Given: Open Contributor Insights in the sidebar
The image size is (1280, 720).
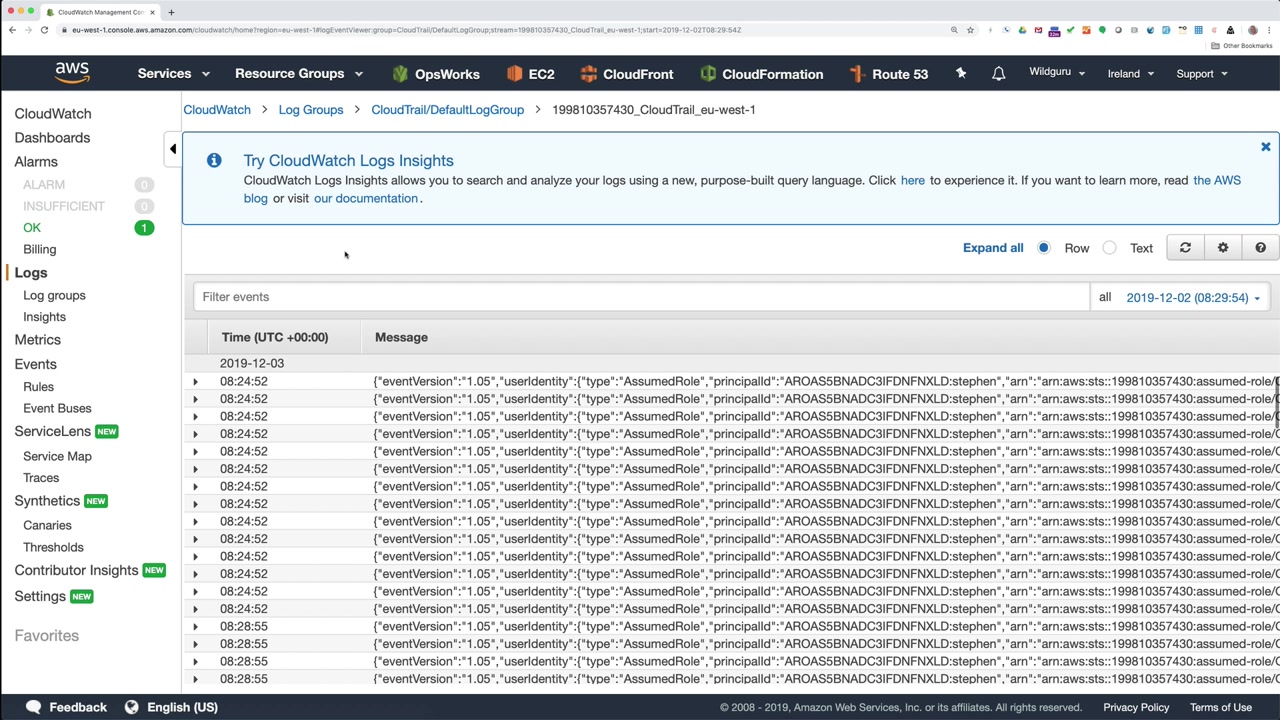Looking at the screenshot, I should [x=76, y=570].
